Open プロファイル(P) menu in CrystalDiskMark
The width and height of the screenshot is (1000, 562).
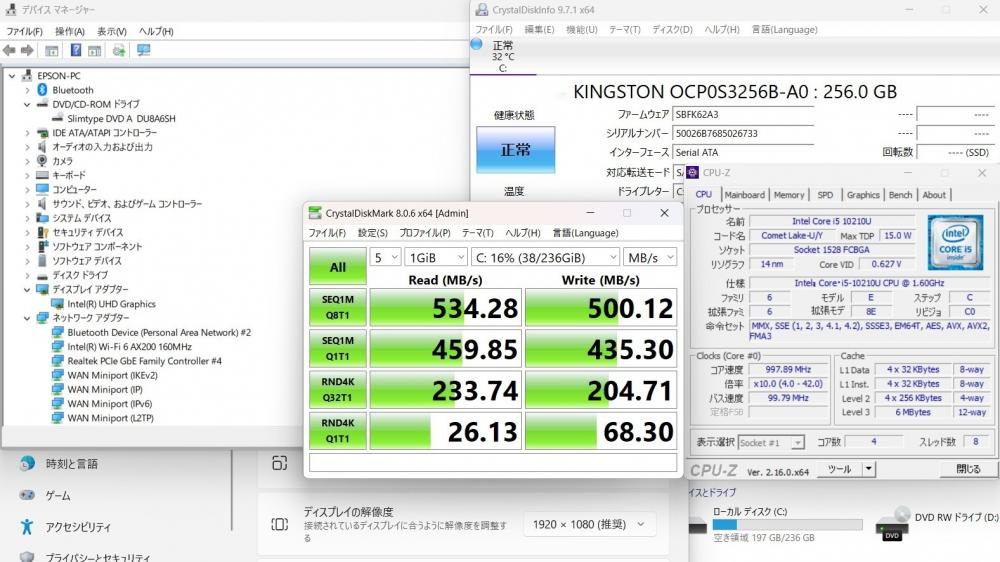click(425, 233)
